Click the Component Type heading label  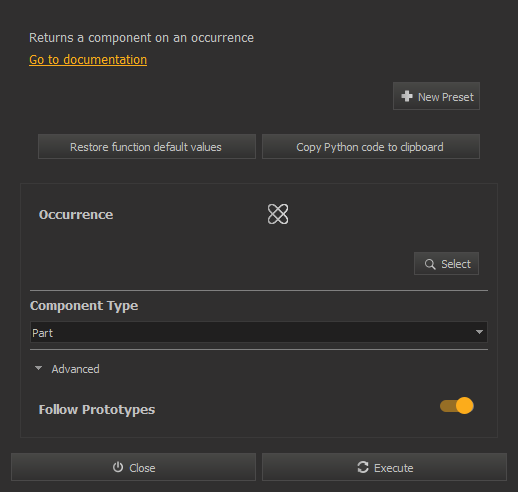(84, 306)
